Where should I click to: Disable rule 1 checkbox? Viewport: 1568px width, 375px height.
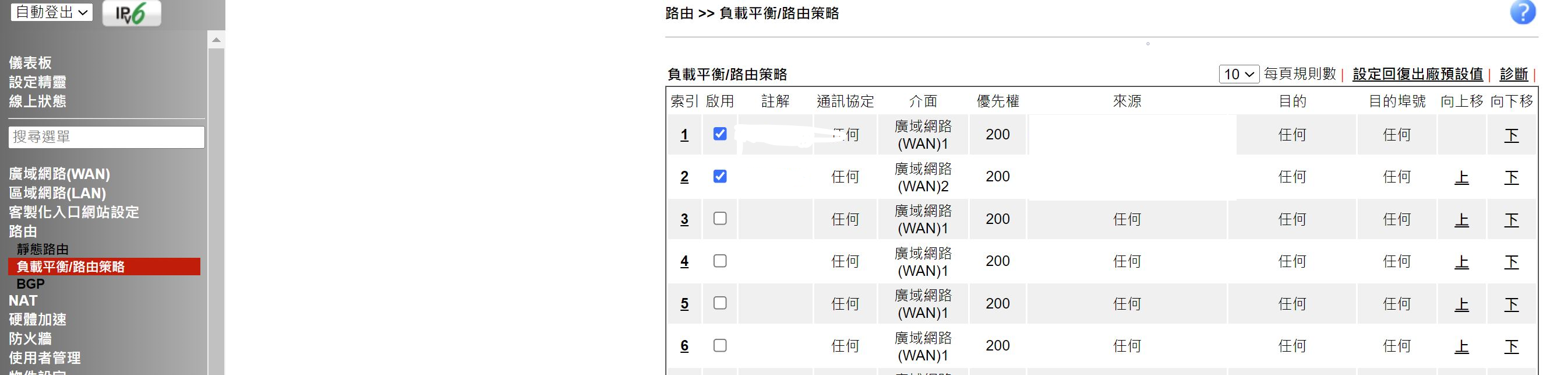[719, 134]
